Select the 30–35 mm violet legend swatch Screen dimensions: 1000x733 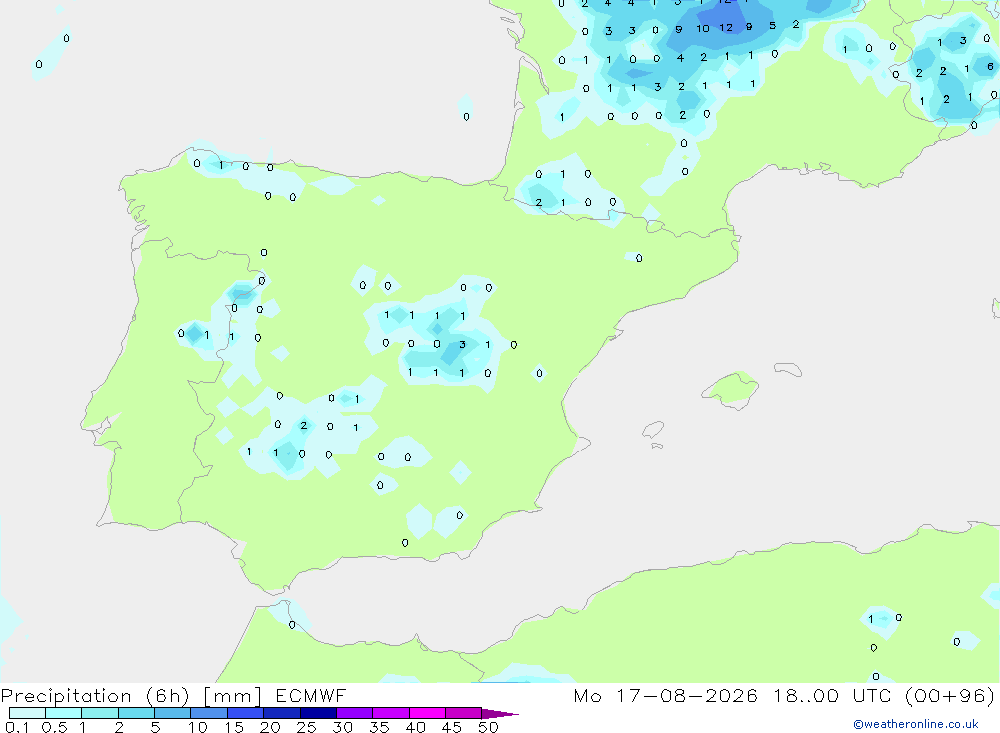tap(354, 713)
